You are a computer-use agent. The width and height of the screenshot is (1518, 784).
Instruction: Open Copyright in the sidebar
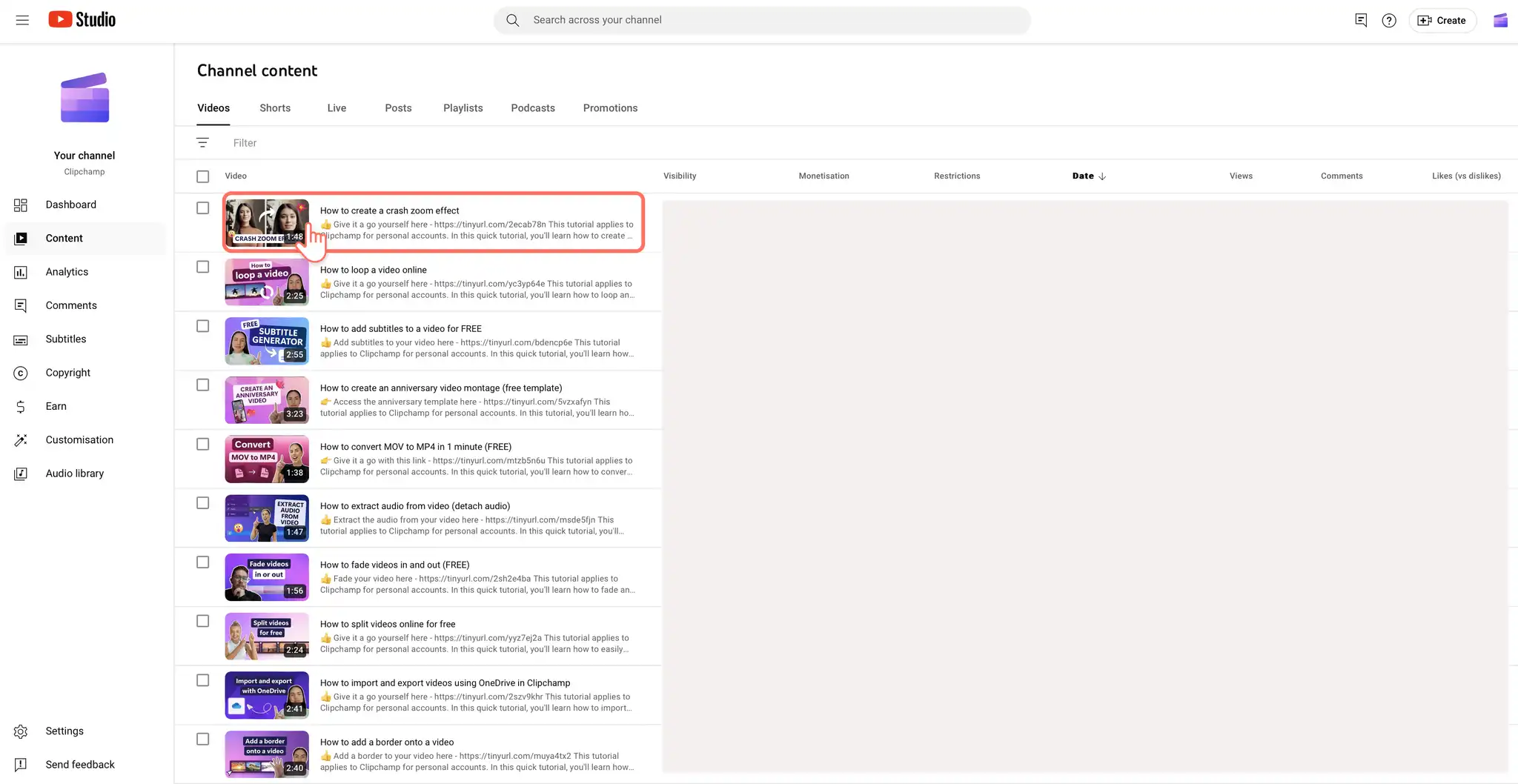point(84,373)
